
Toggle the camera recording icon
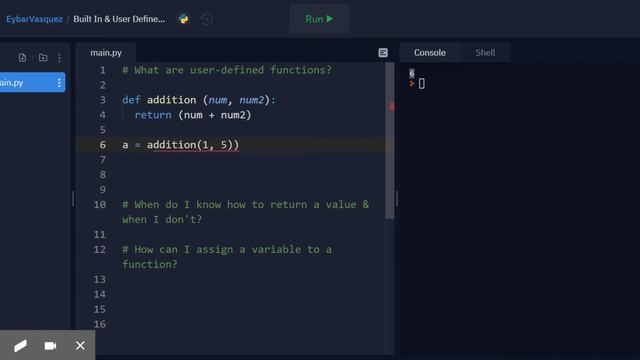tap(50, 346)
